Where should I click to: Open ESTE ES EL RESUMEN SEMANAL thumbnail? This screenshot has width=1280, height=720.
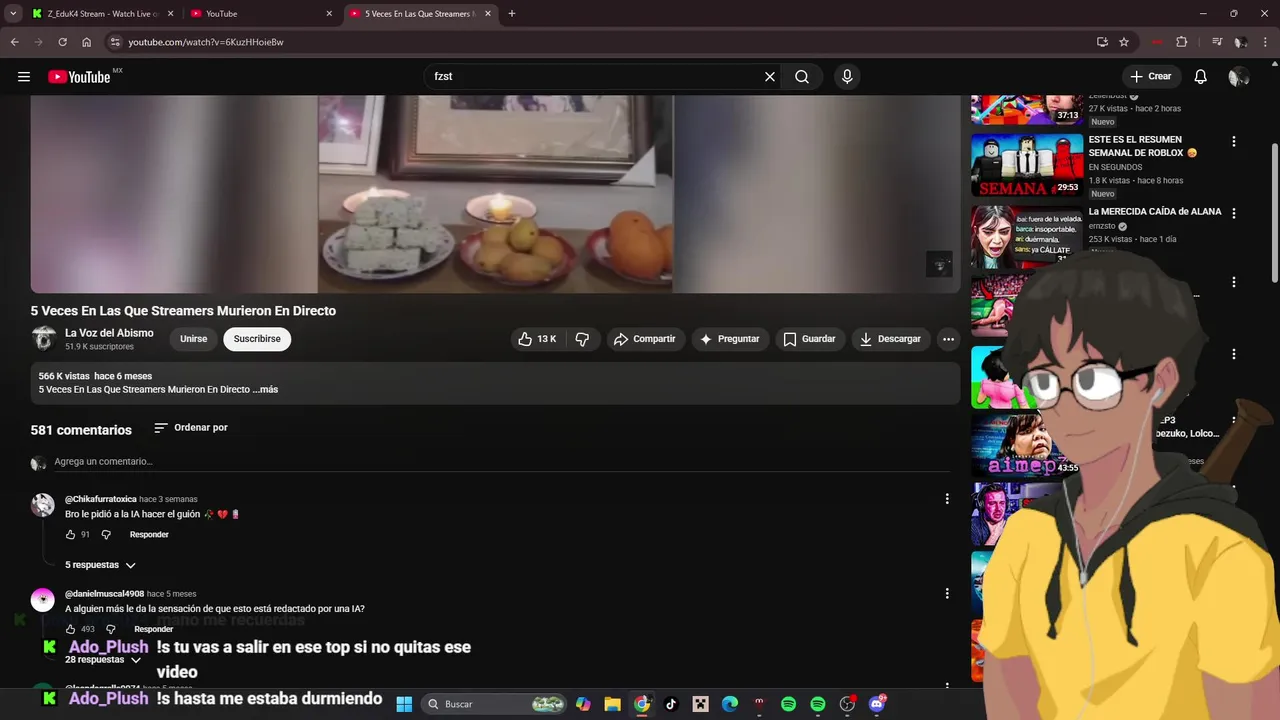click(x=1027, y=165)
